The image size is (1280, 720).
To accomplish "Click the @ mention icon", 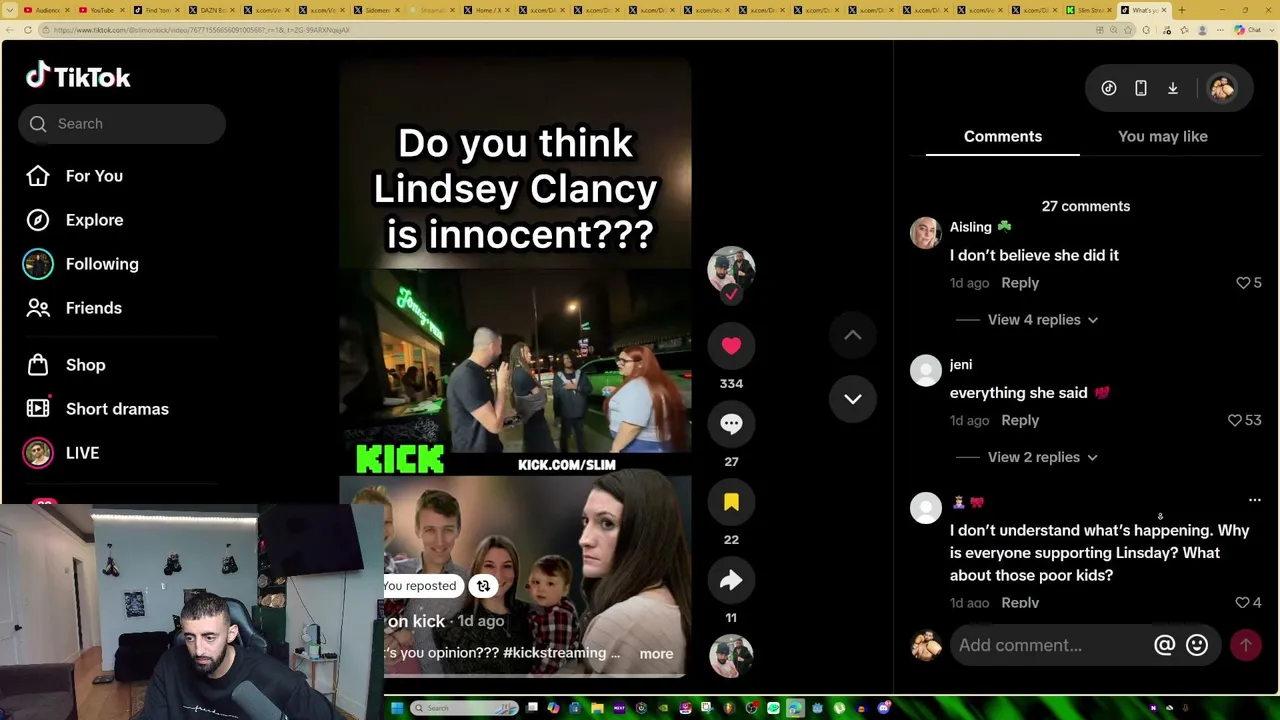I will pyautogui.click(x=1165, y=646).
